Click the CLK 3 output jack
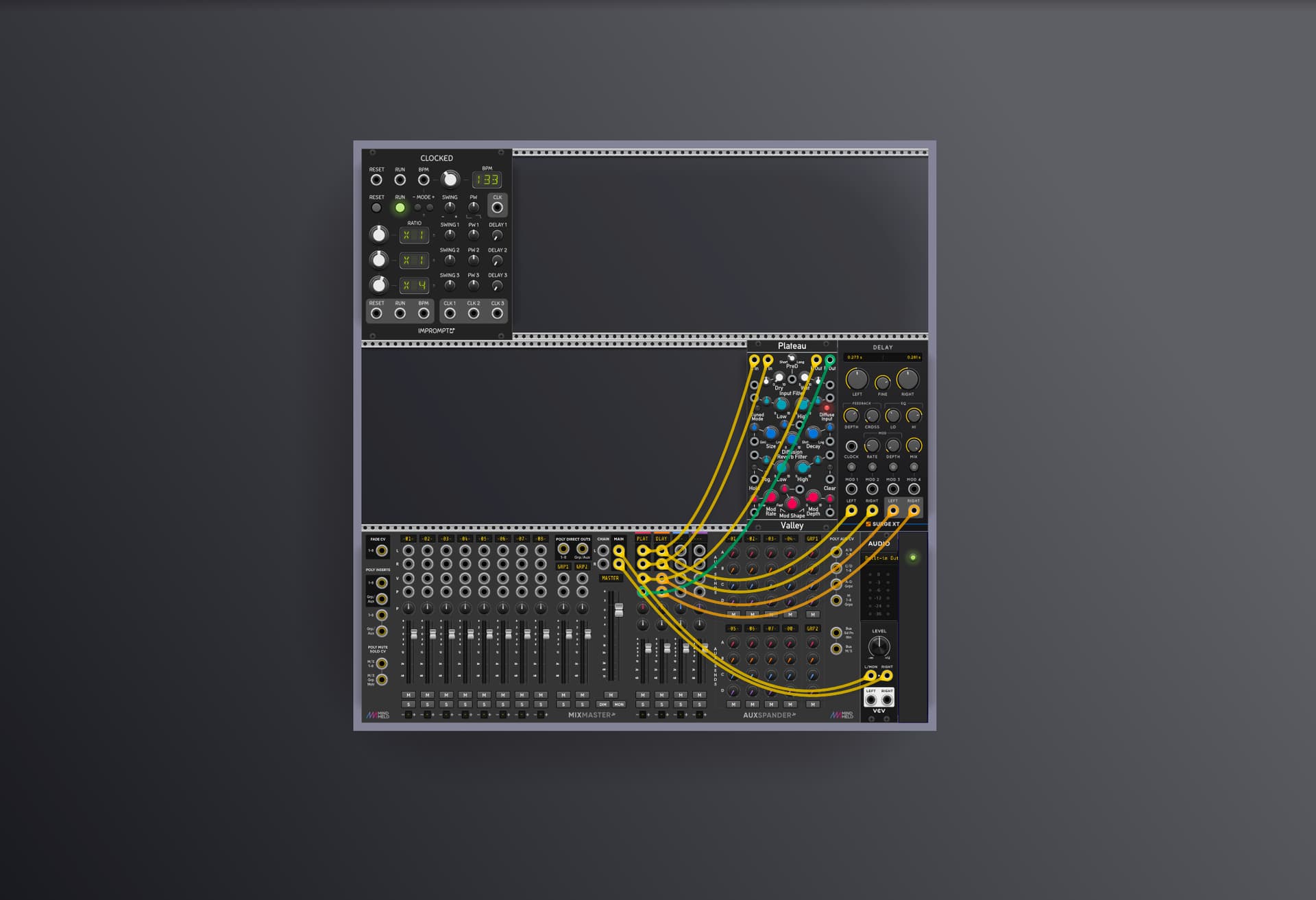The image size is (1316, 900). 498,314
